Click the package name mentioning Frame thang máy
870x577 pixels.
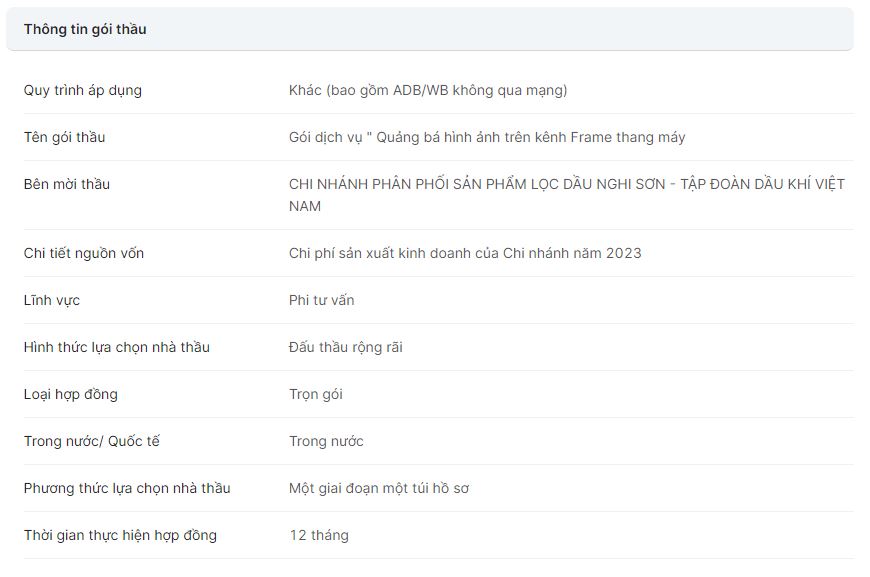point(487,137)
